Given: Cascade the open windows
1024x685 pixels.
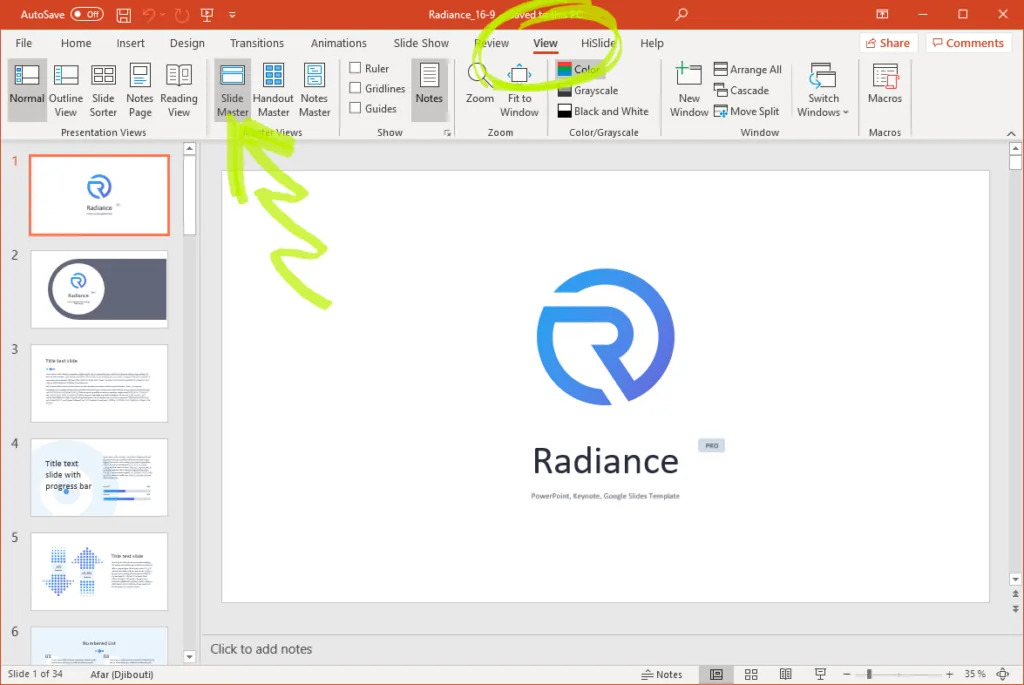Looking at the screenshot, I should 741,90.
